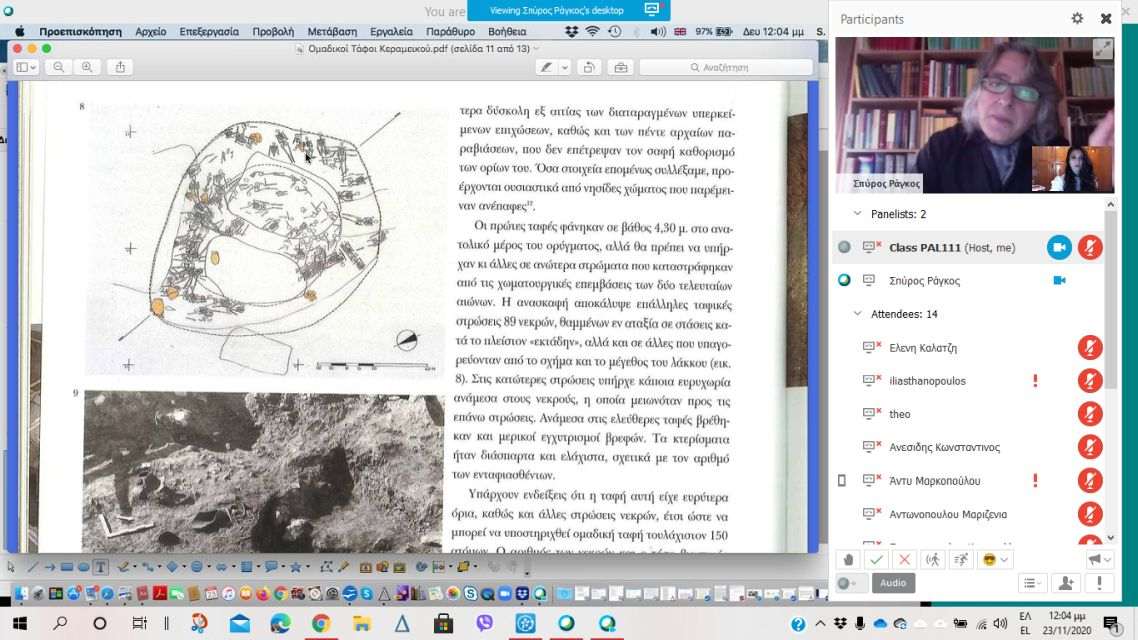Click the participants list scrollbar
The image size is (1138, 640).
pyautogui.click(x=1111, y=300)
